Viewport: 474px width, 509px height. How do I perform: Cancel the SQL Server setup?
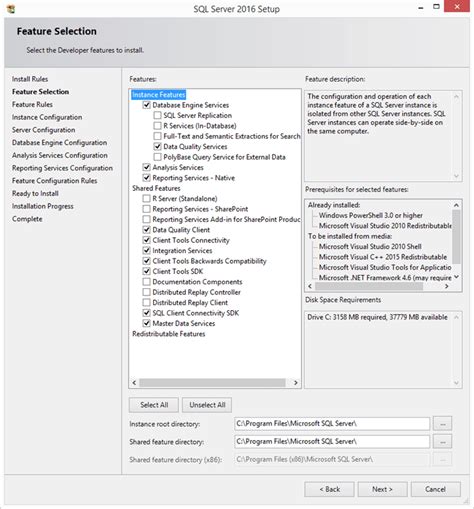(x=436, y=489)
